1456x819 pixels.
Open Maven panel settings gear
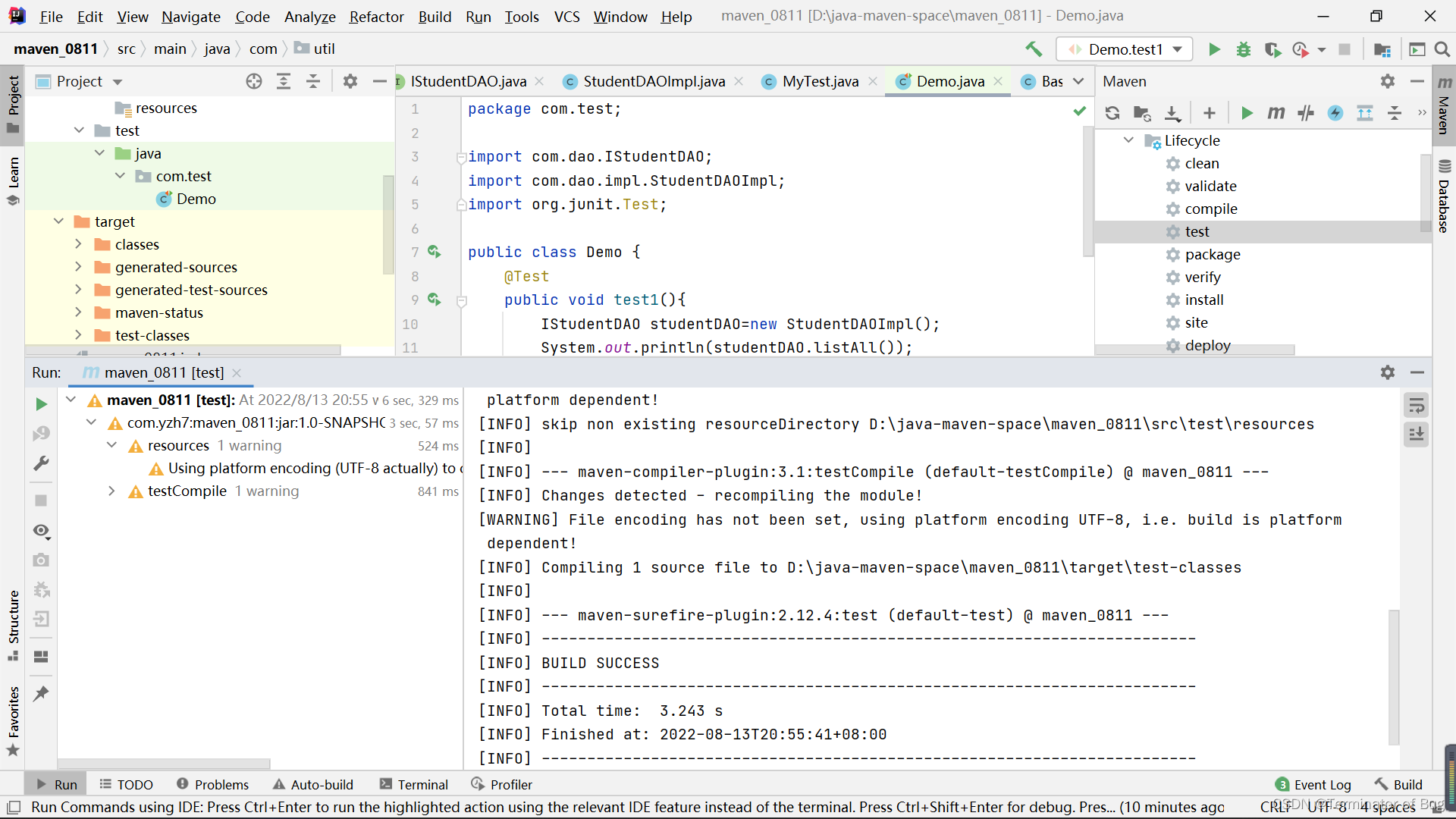tap(1388, 81)
